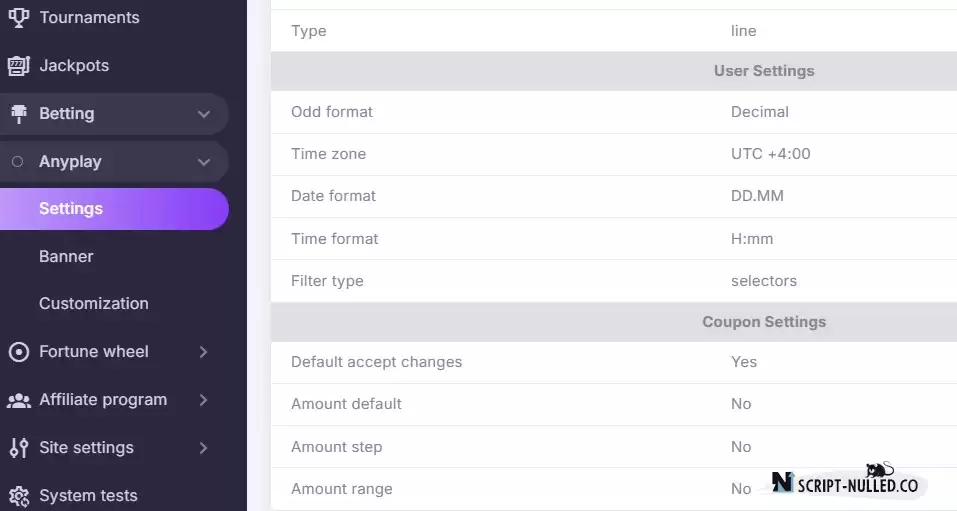Collapse the Betting section chevron
The width and height of the screenshot is (957, 511).
click(x=204, y=114)
